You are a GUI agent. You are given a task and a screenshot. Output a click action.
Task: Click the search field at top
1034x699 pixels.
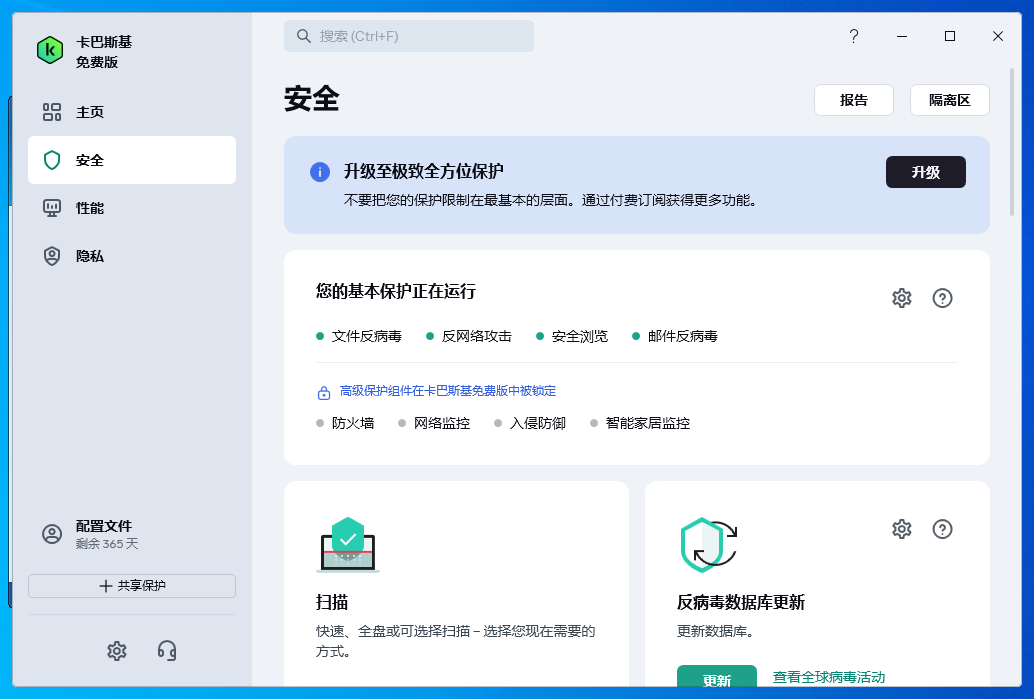[x=409, y=35]
